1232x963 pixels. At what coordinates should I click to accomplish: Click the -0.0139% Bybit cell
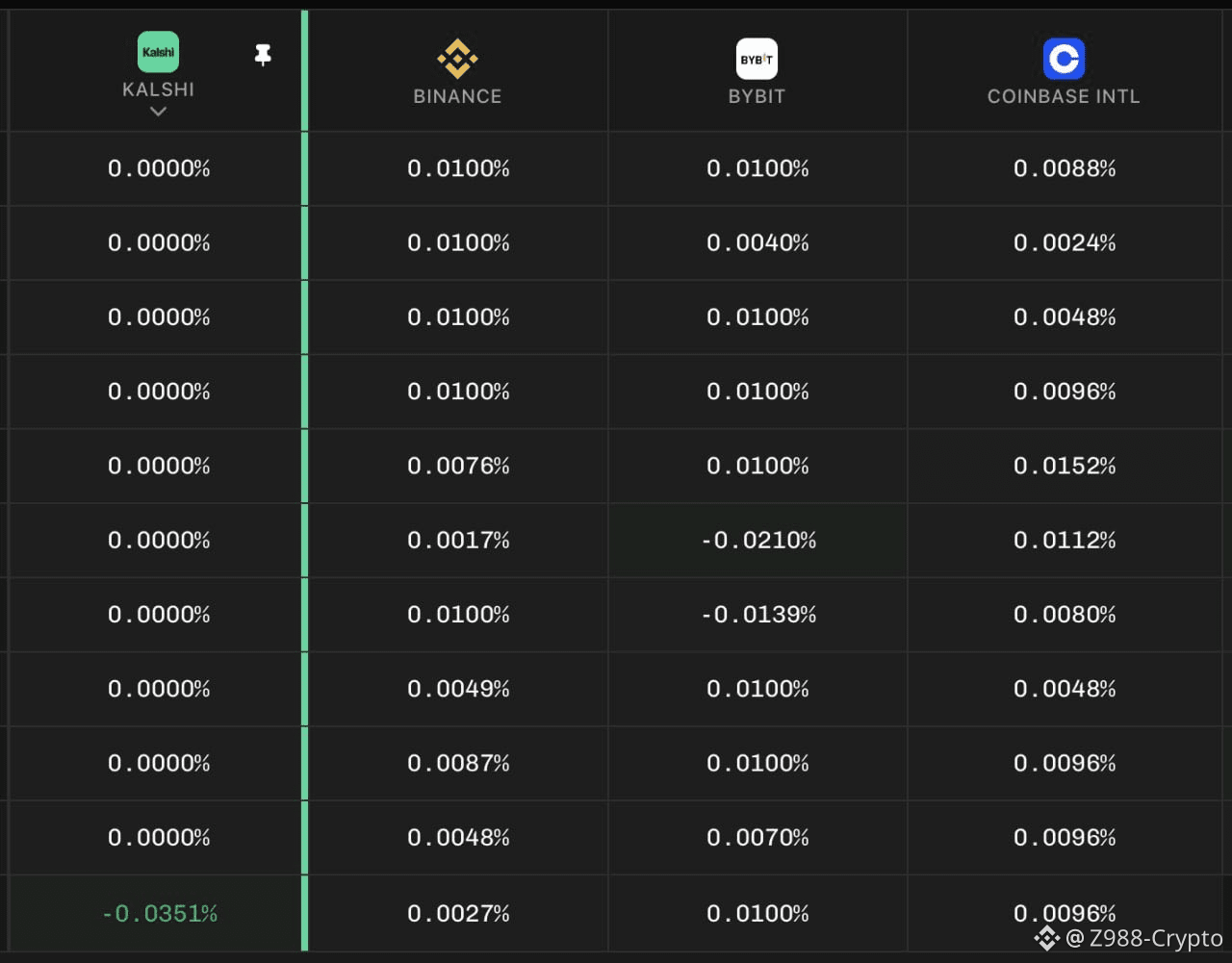point(758,615)
